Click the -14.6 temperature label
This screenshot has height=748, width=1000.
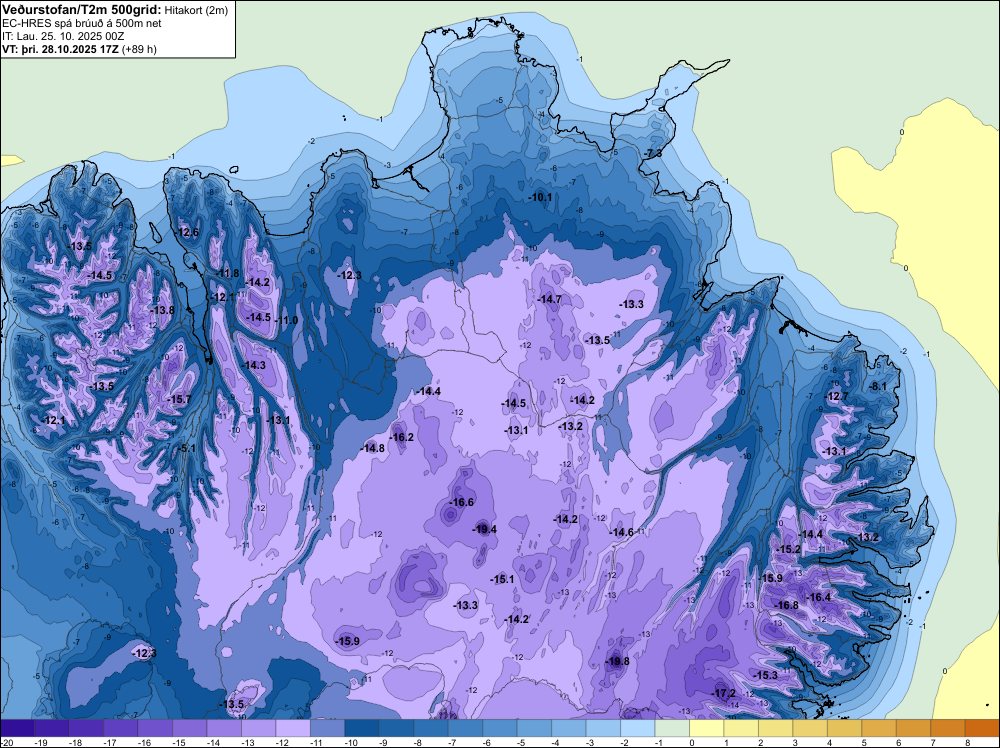pyautogui.click(x=621, y=532)
